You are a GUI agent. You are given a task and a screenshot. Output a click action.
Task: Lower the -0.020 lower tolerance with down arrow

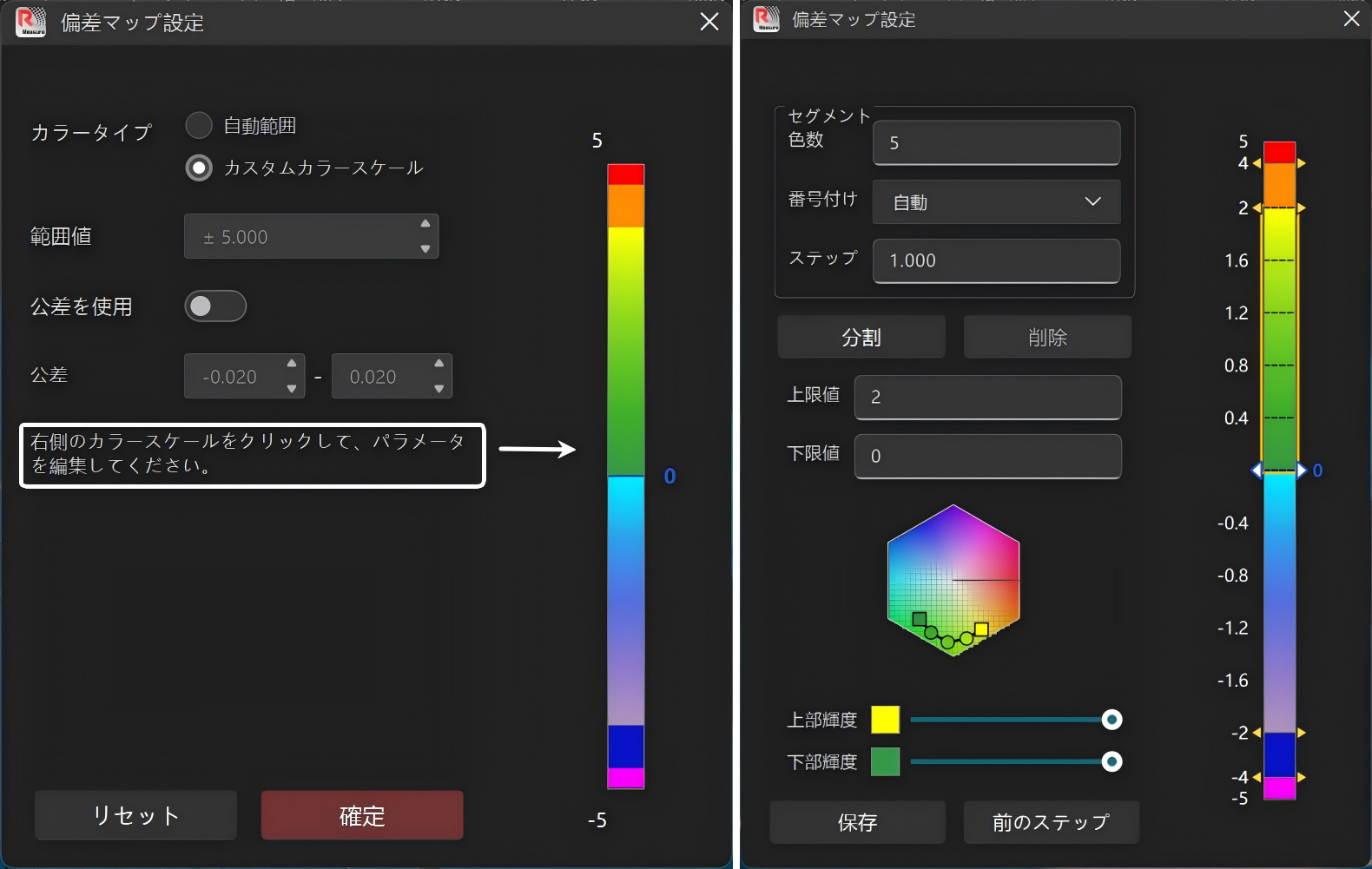point(292,388)
